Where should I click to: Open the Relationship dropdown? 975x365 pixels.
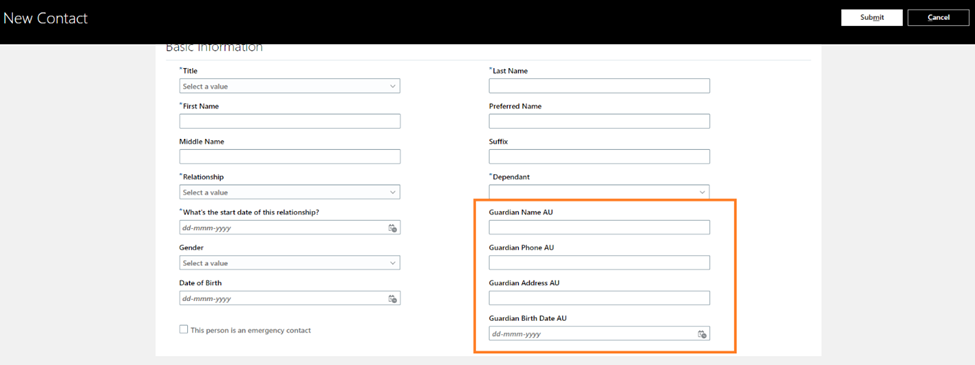(290, 192)
